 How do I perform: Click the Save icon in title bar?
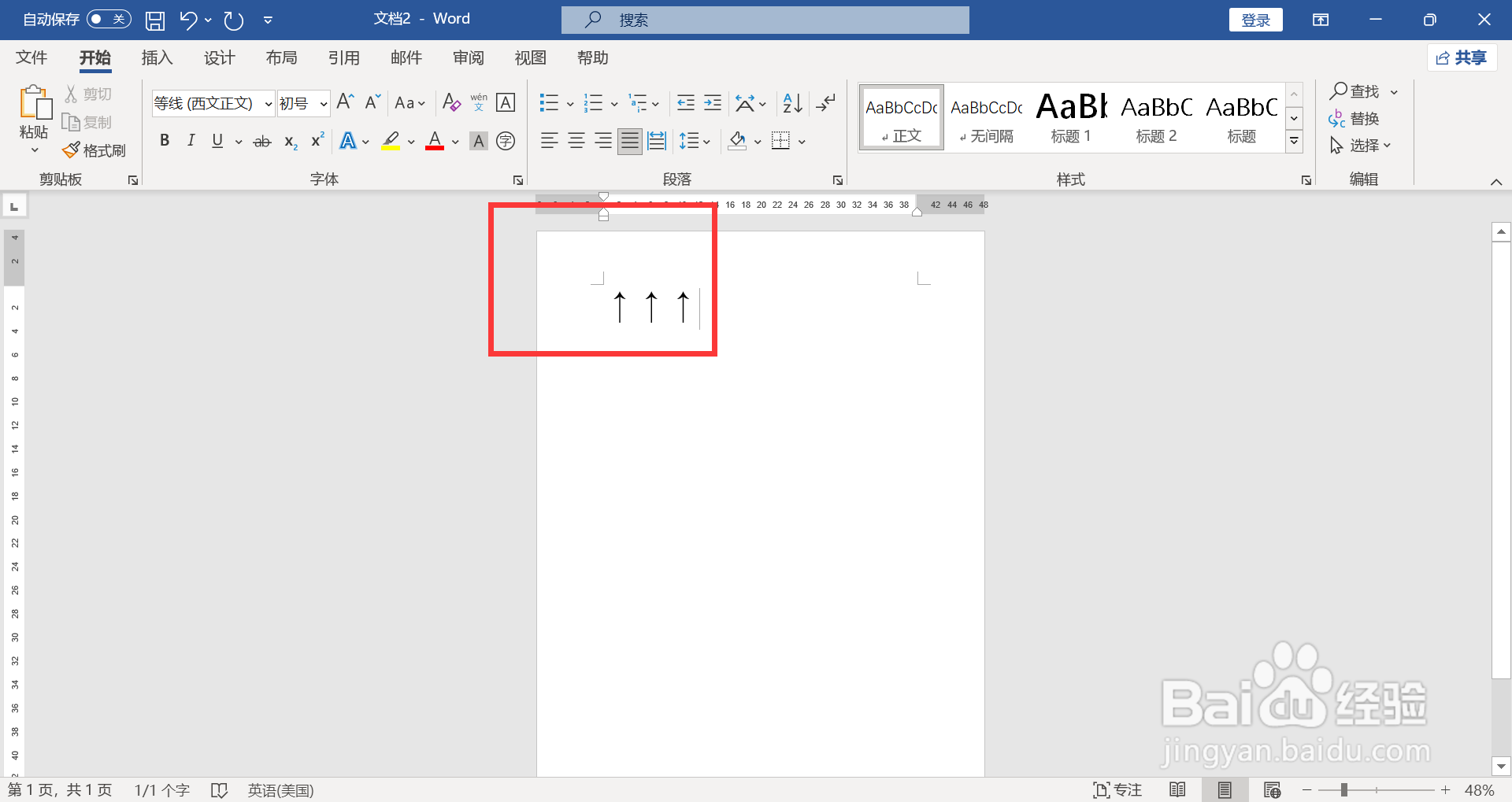pyautogui.click(x=155, y=20)
